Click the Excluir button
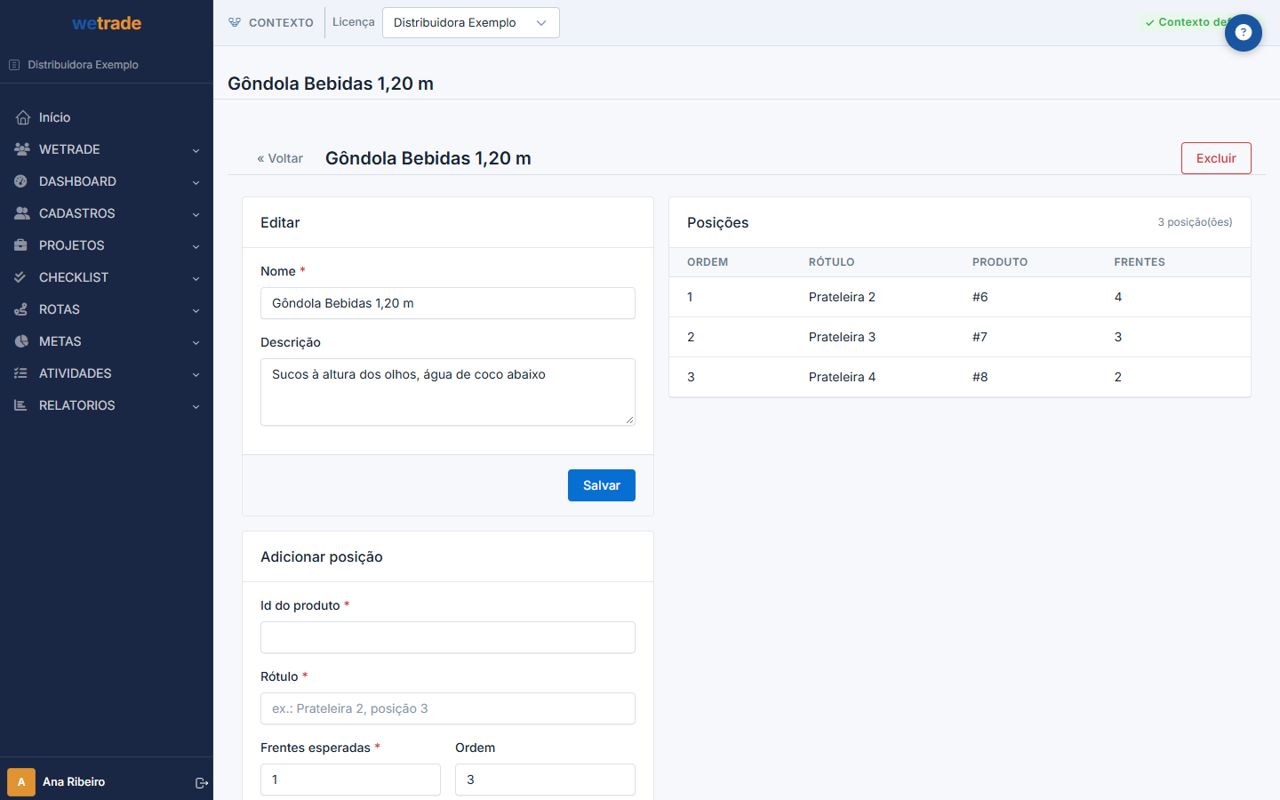Viewport: 1280px width, 800px height. tap(1216, 158)
